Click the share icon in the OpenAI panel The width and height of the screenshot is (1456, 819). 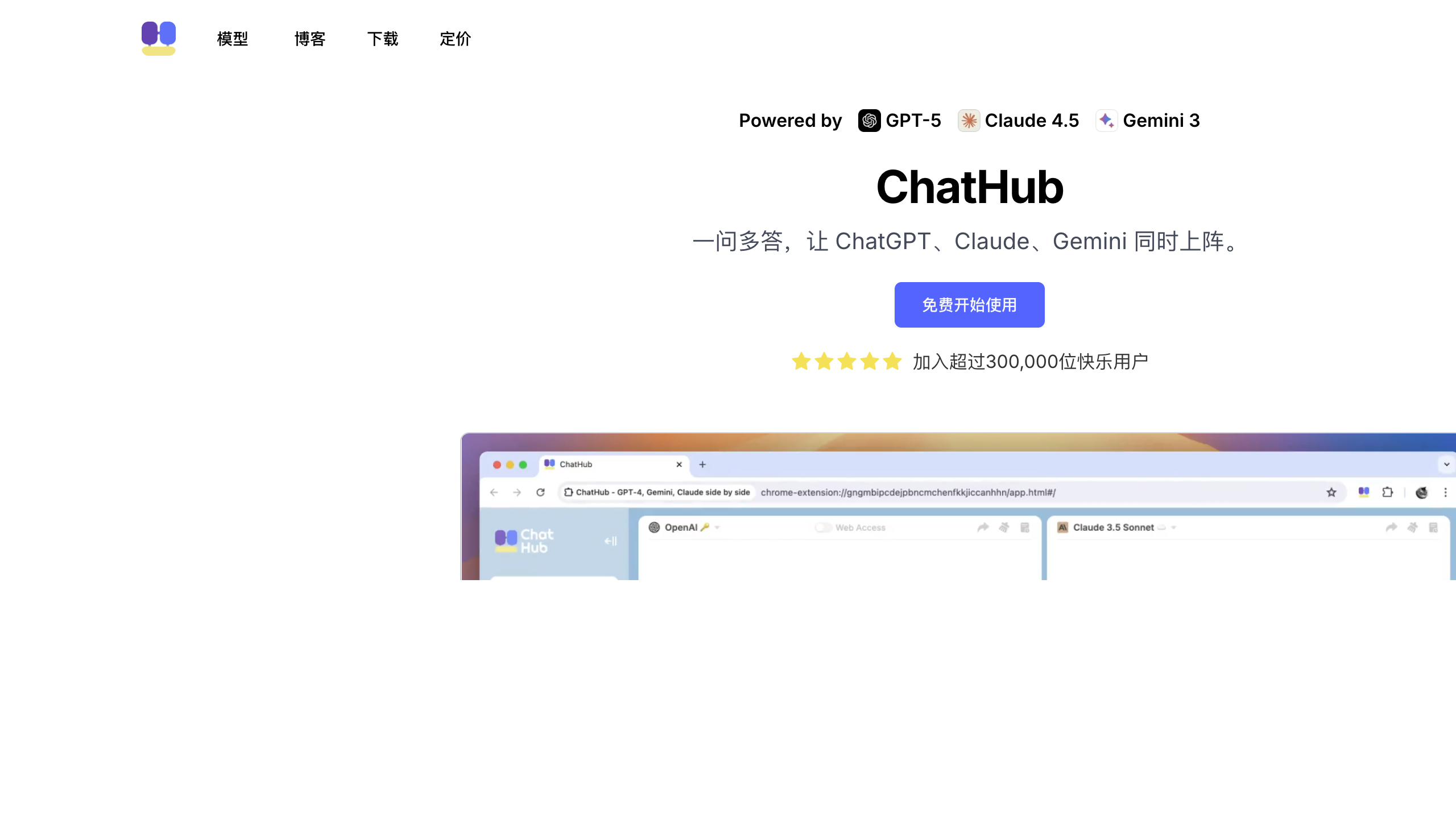tap(983, 527)
